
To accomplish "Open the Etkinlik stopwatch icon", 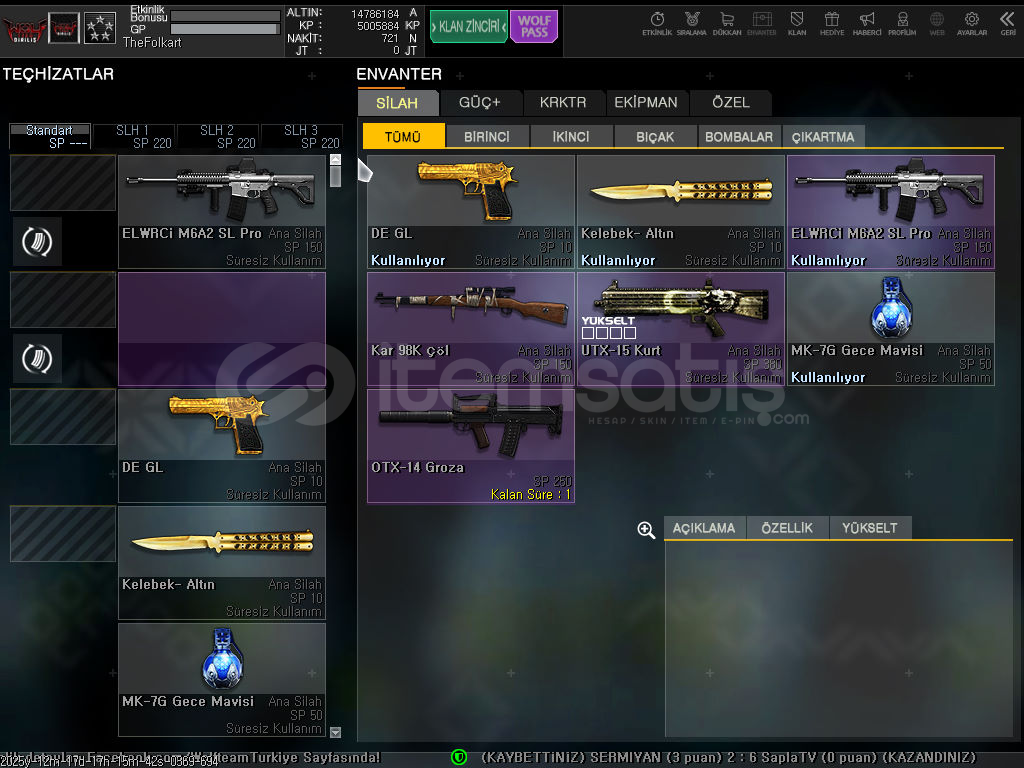I will coord(657,22).
